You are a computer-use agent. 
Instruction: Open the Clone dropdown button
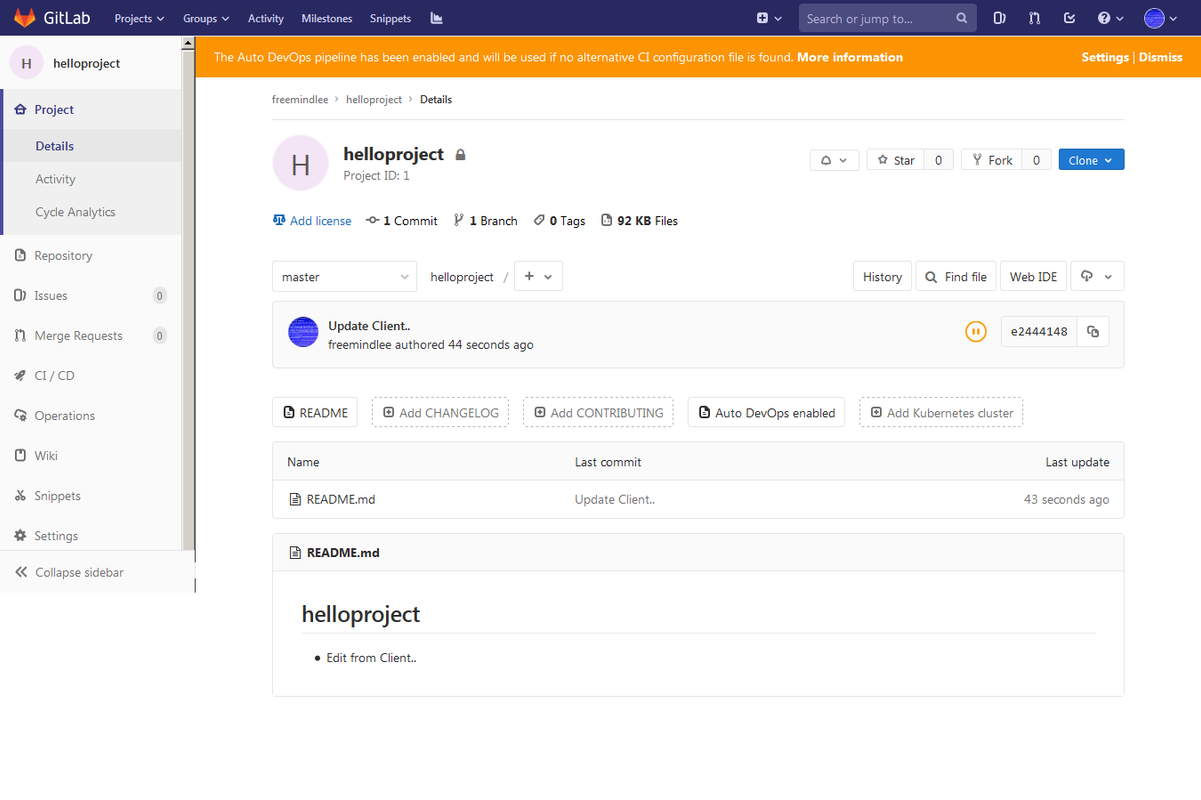tap(1091, 160)
